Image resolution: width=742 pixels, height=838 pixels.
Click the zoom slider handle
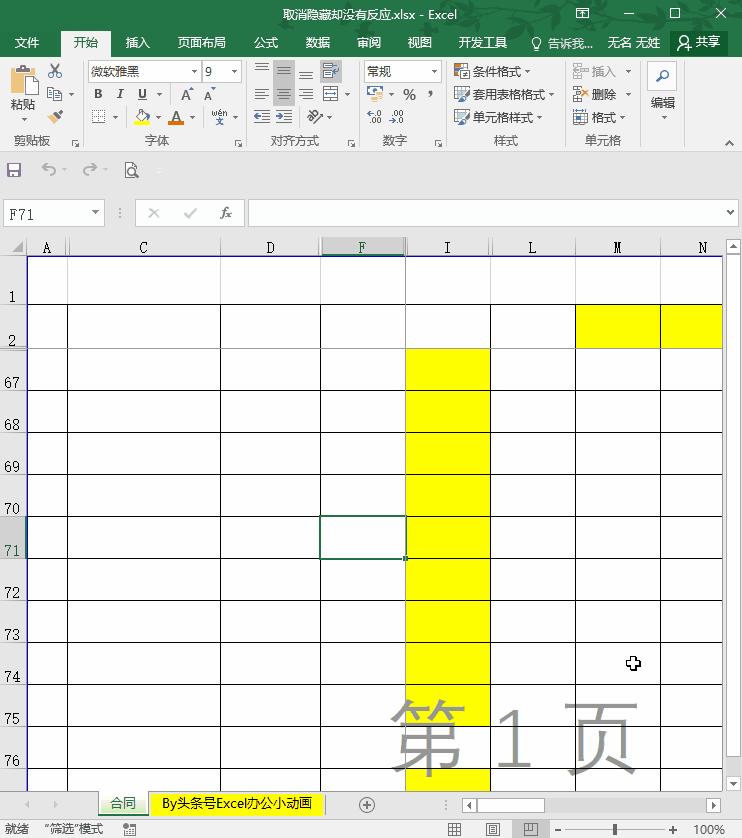click(615, 829)
